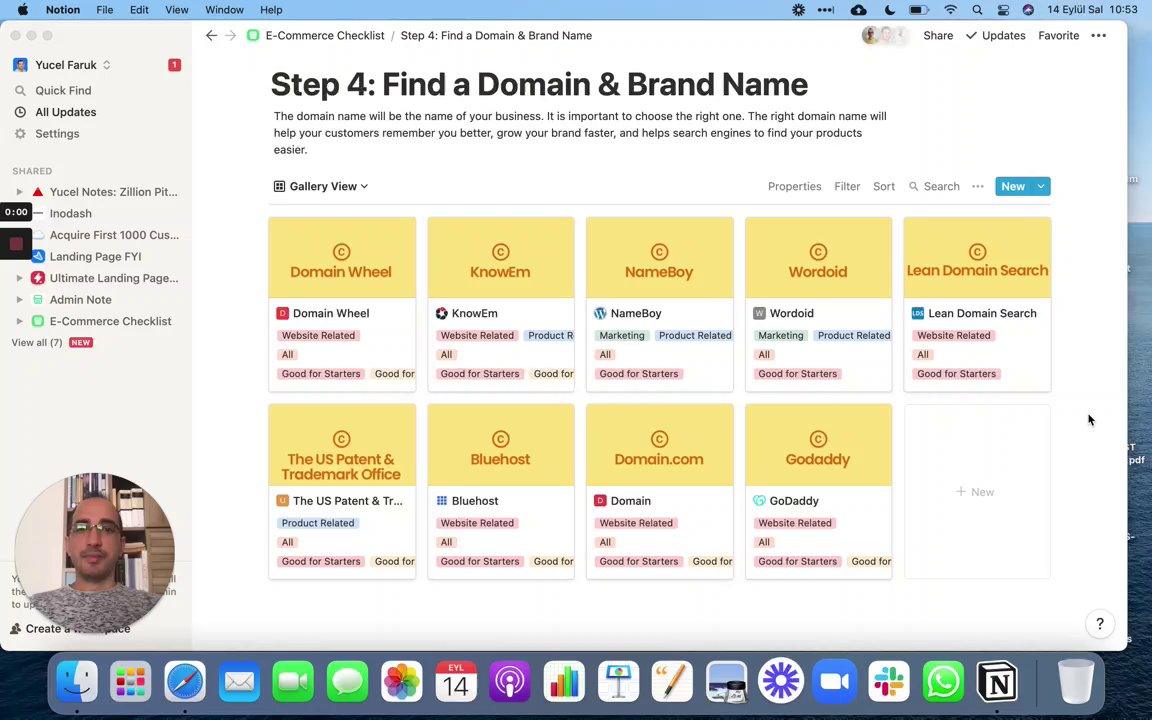
Task: Open WhatsApp from the dock
Action: 943,682
